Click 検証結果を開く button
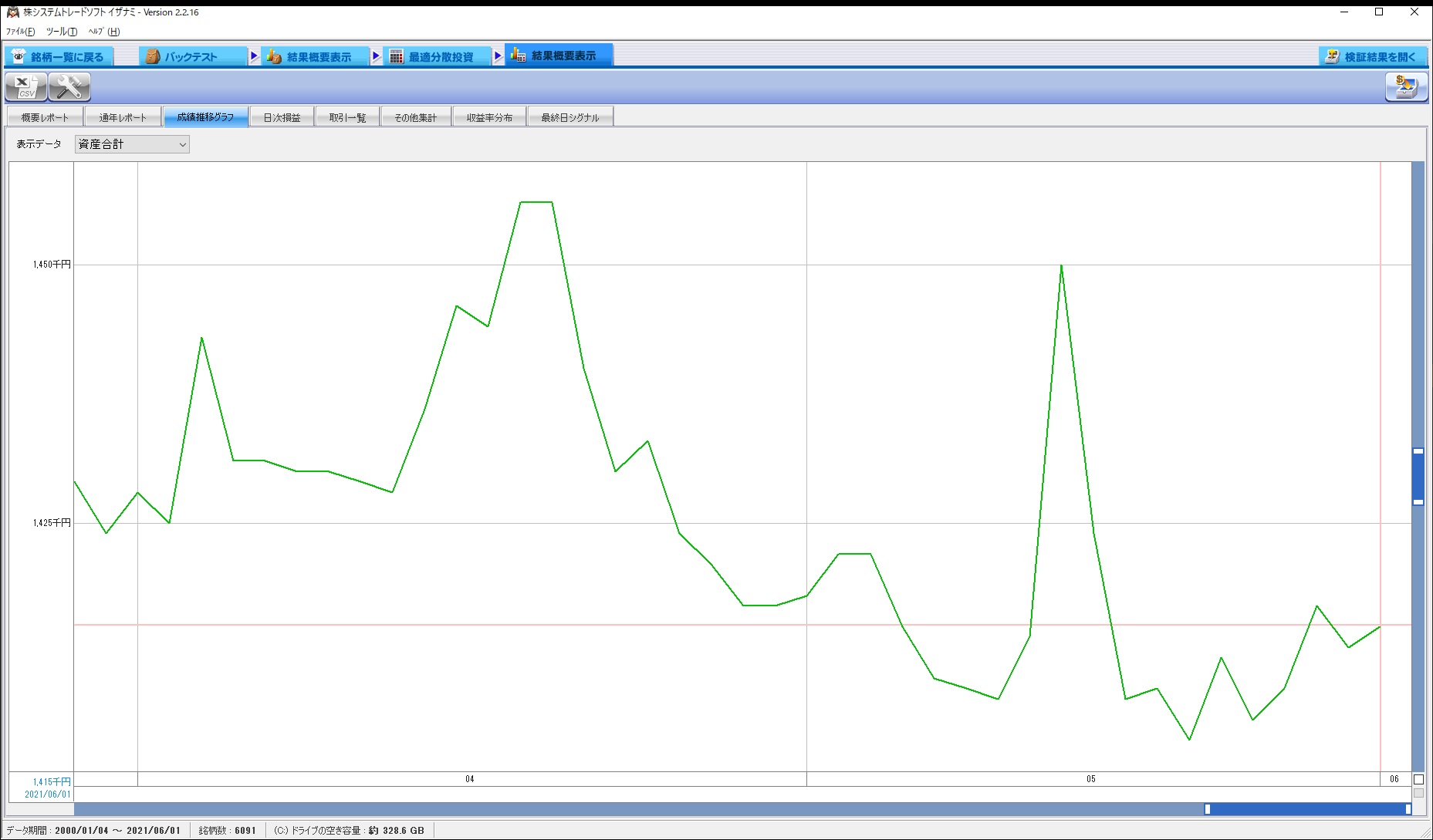Viewport: 1433px width, 840px height. (1372, 56)
